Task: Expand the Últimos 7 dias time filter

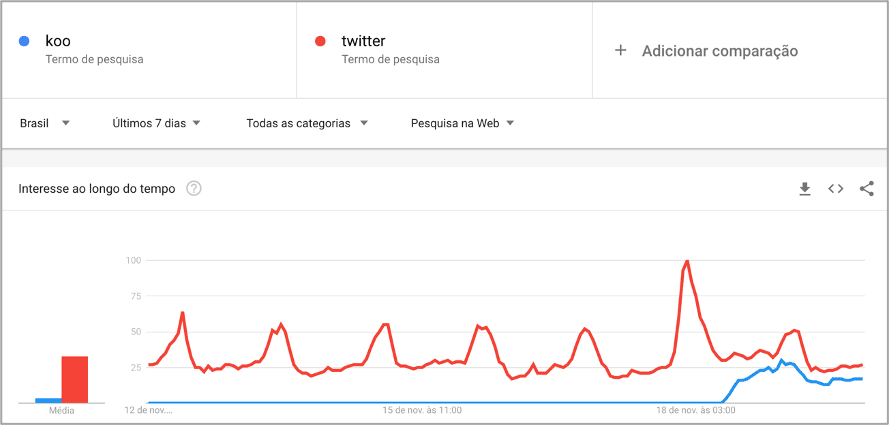Action: 157,123
